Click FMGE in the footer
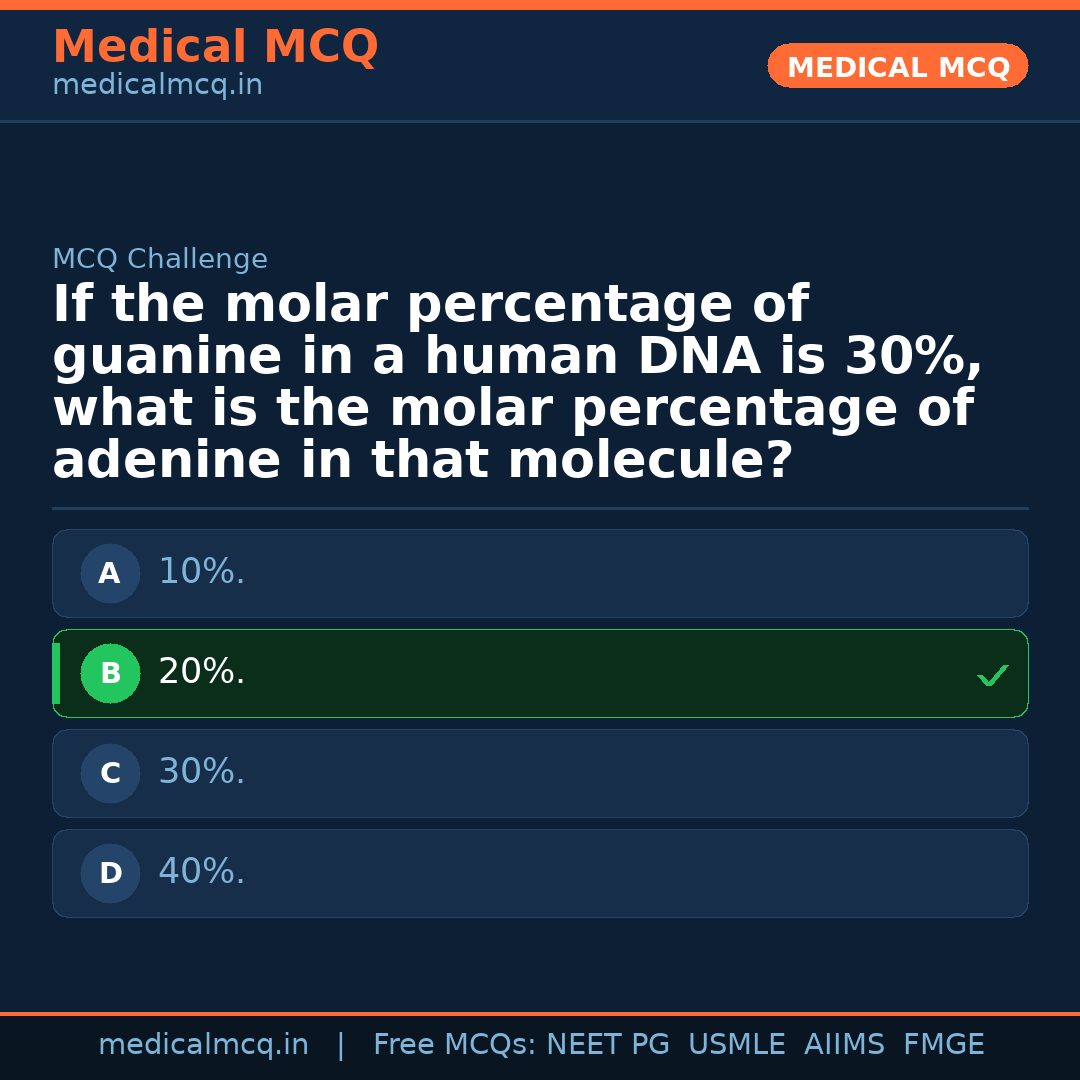Image resolution: width=1080 pixels, height=1080 pixels. click(x=943, y=1045)
